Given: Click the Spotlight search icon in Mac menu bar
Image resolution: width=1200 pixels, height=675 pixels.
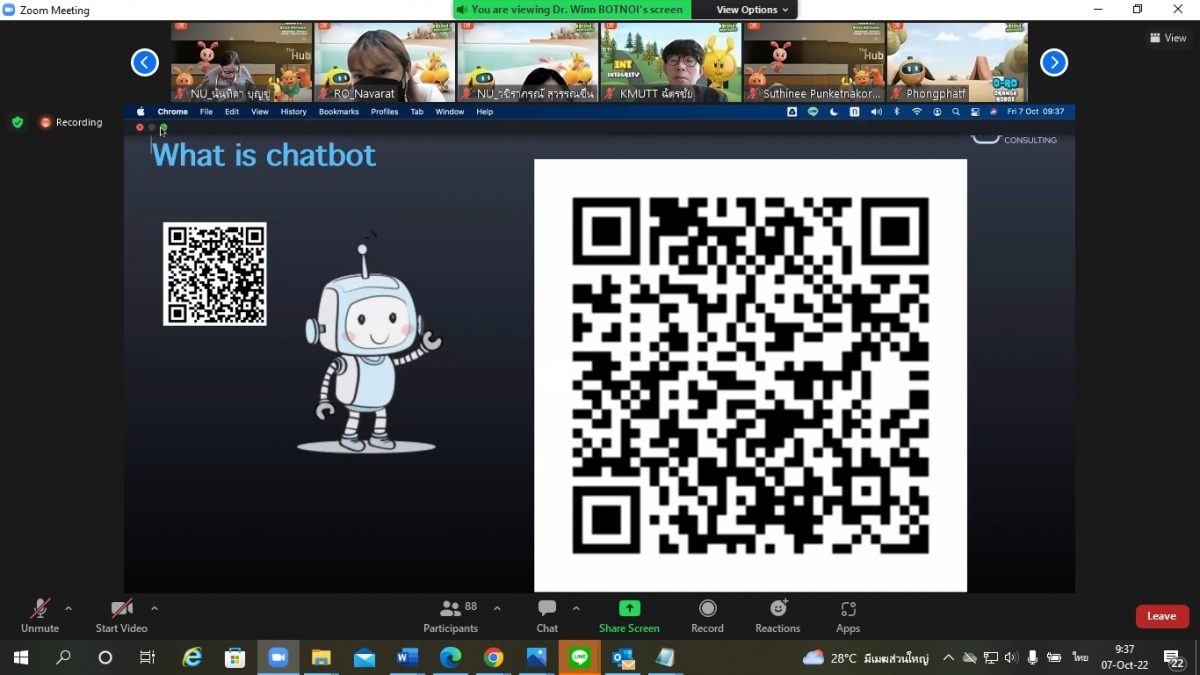Looking at the screenshot, I should (957, 112).
